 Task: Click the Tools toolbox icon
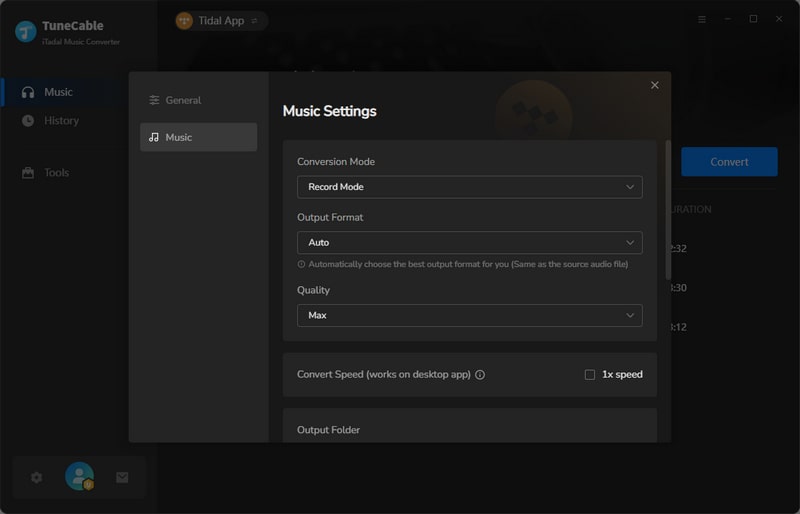point(28,173)
